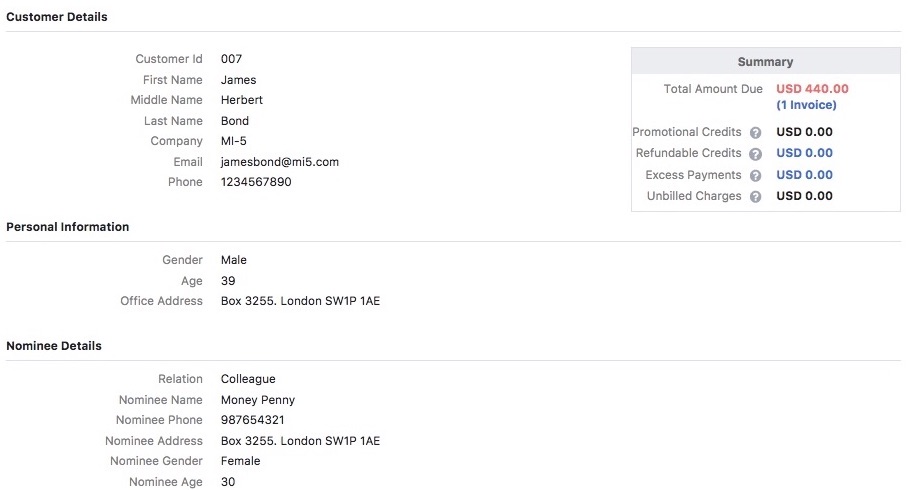
Task: Click the Nominee Details section heading
Action: click(54, 346)
